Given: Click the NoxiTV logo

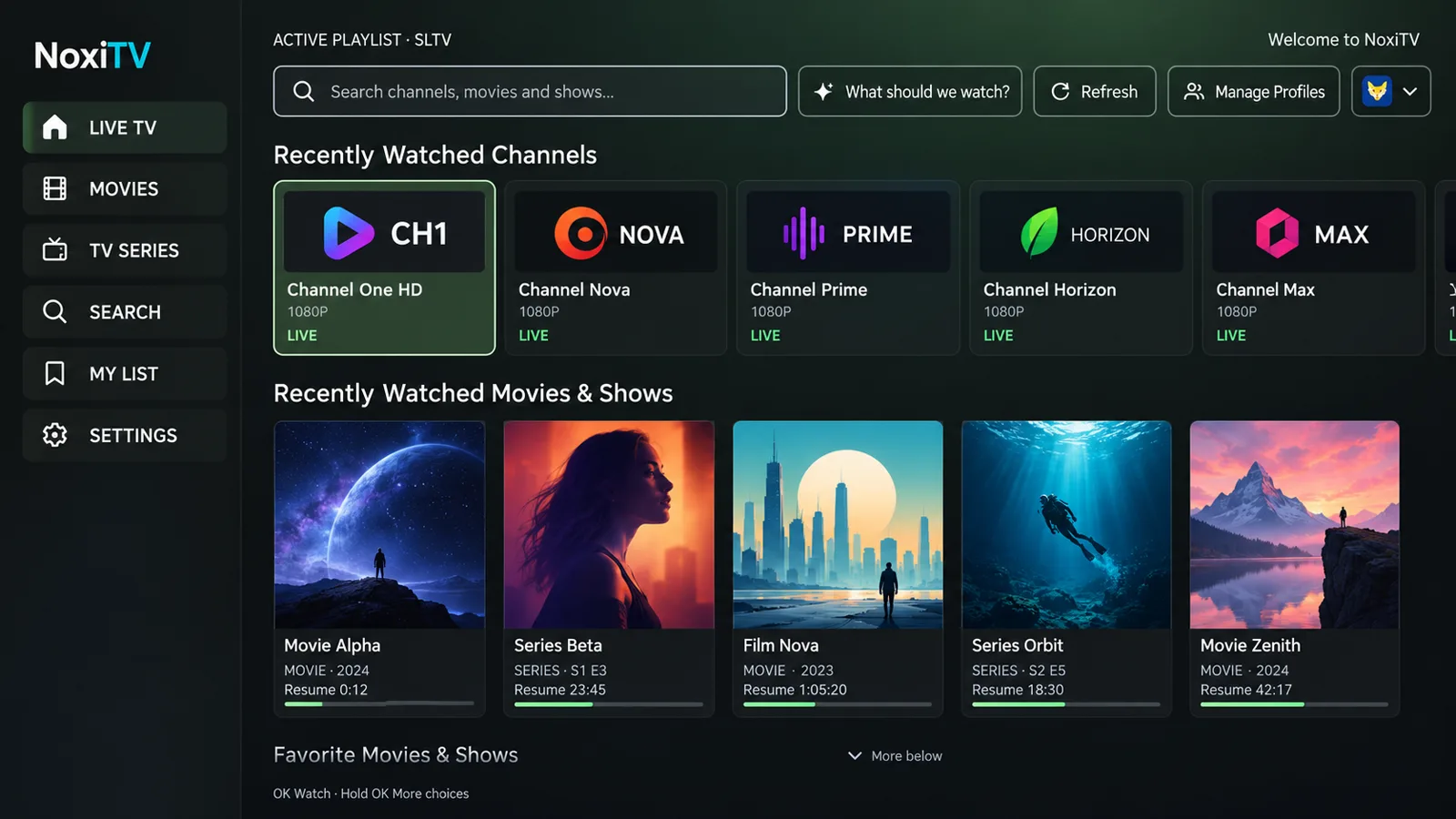Looking at the screenshot, I should (92, 56).
